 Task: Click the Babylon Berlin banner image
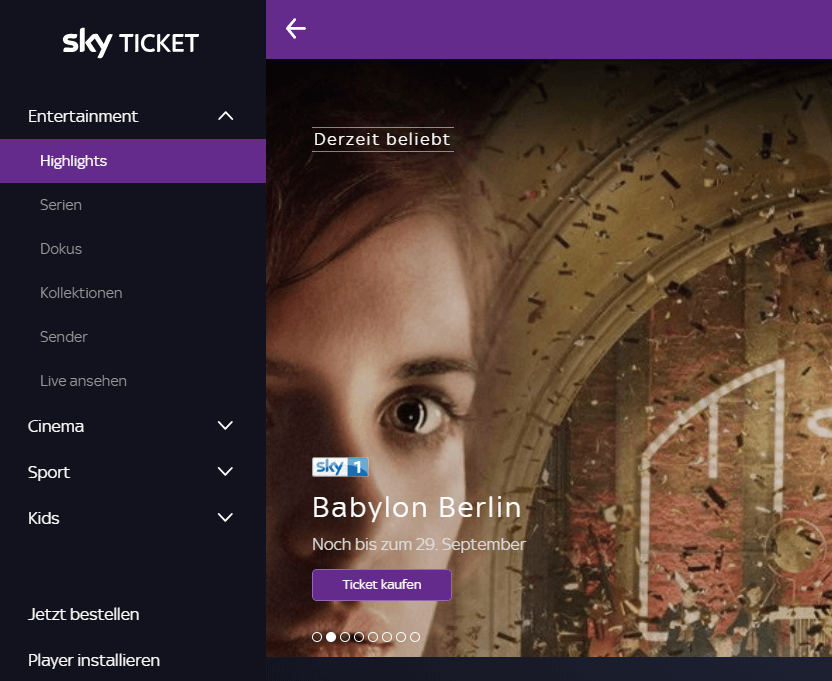pyautogui.click(x=549, y=358)
